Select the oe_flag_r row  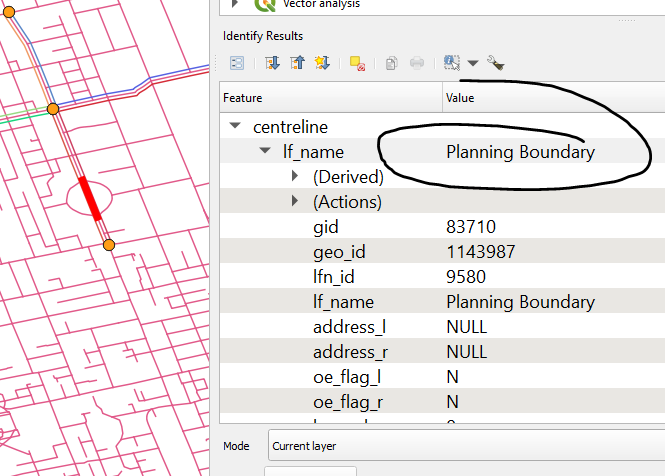442,402
